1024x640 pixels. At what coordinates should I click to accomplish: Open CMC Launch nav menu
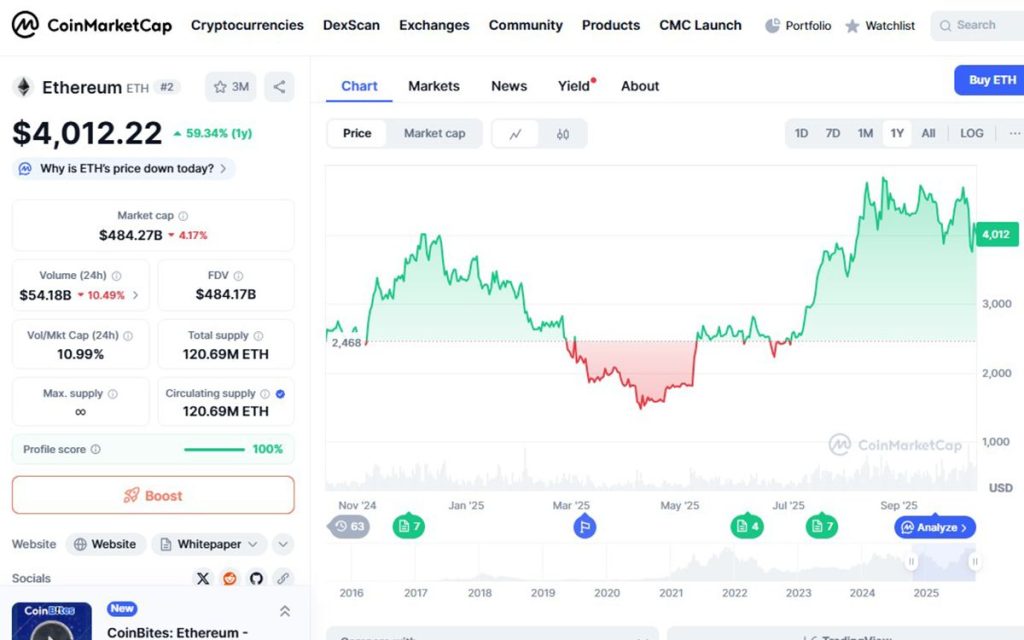[x=700, y=25]
